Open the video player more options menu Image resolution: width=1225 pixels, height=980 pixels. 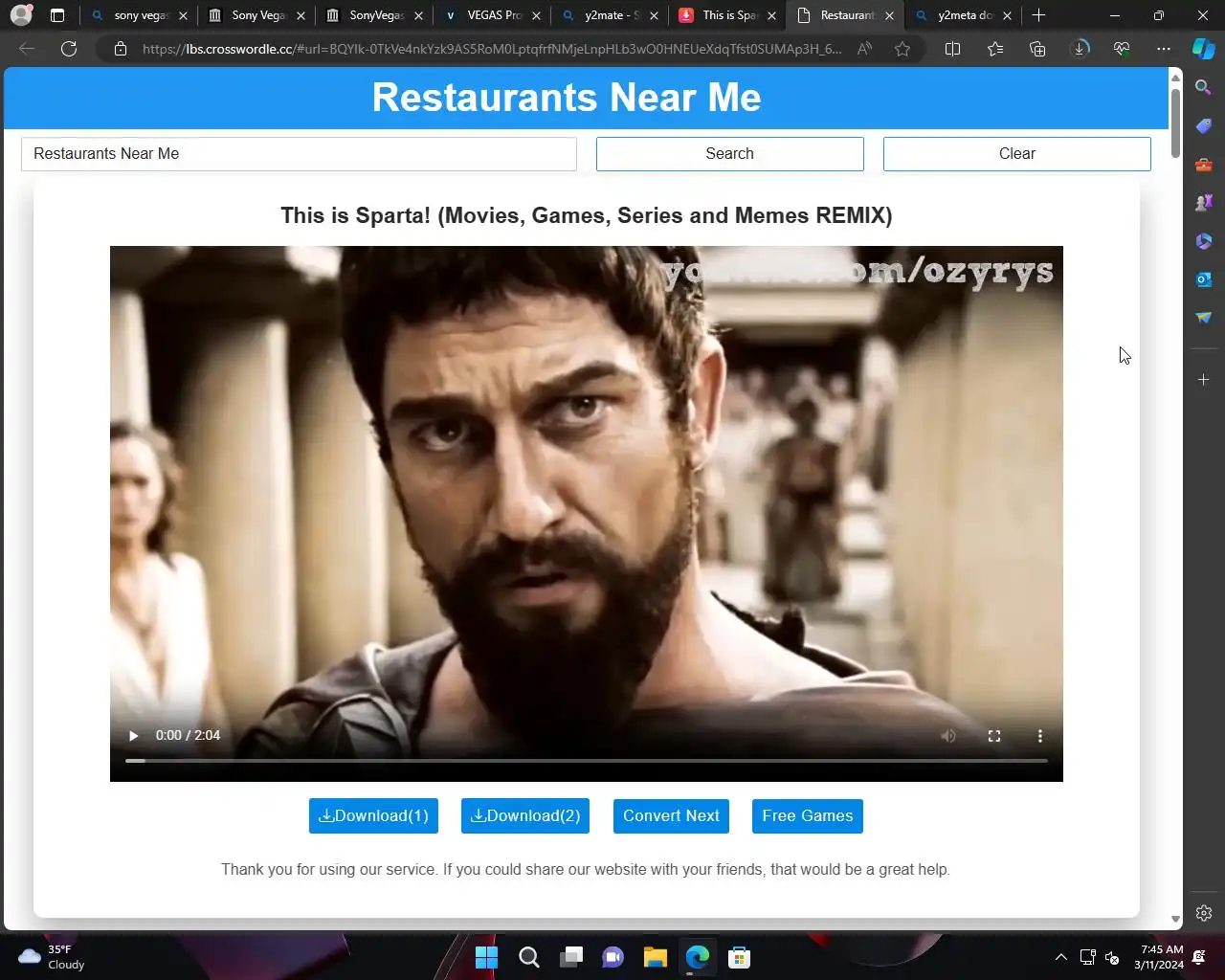pyautogui.click(x=1040, y=736)
